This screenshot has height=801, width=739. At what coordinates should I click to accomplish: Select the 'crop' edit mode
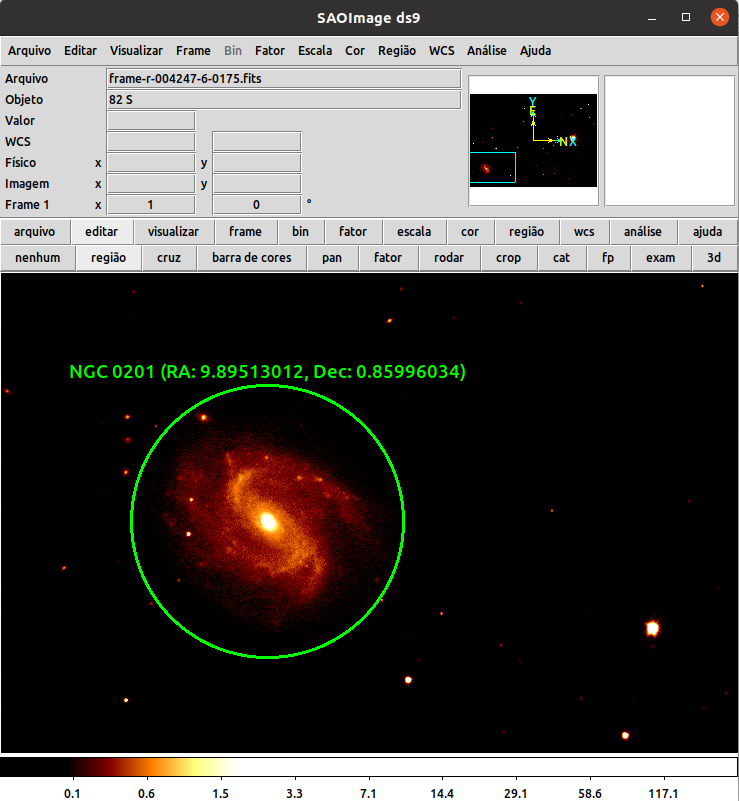[x=508, y=257]
